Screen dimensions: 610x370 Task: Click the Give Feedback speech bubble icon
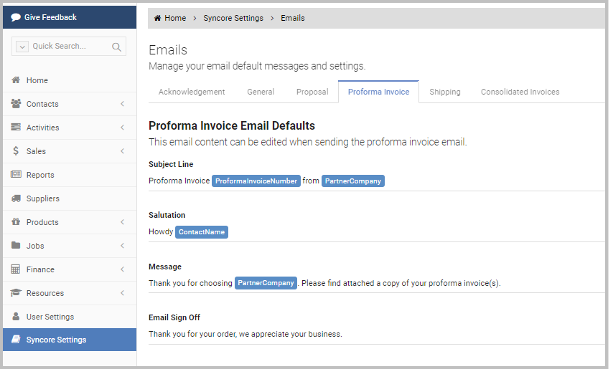coord(16,17)
